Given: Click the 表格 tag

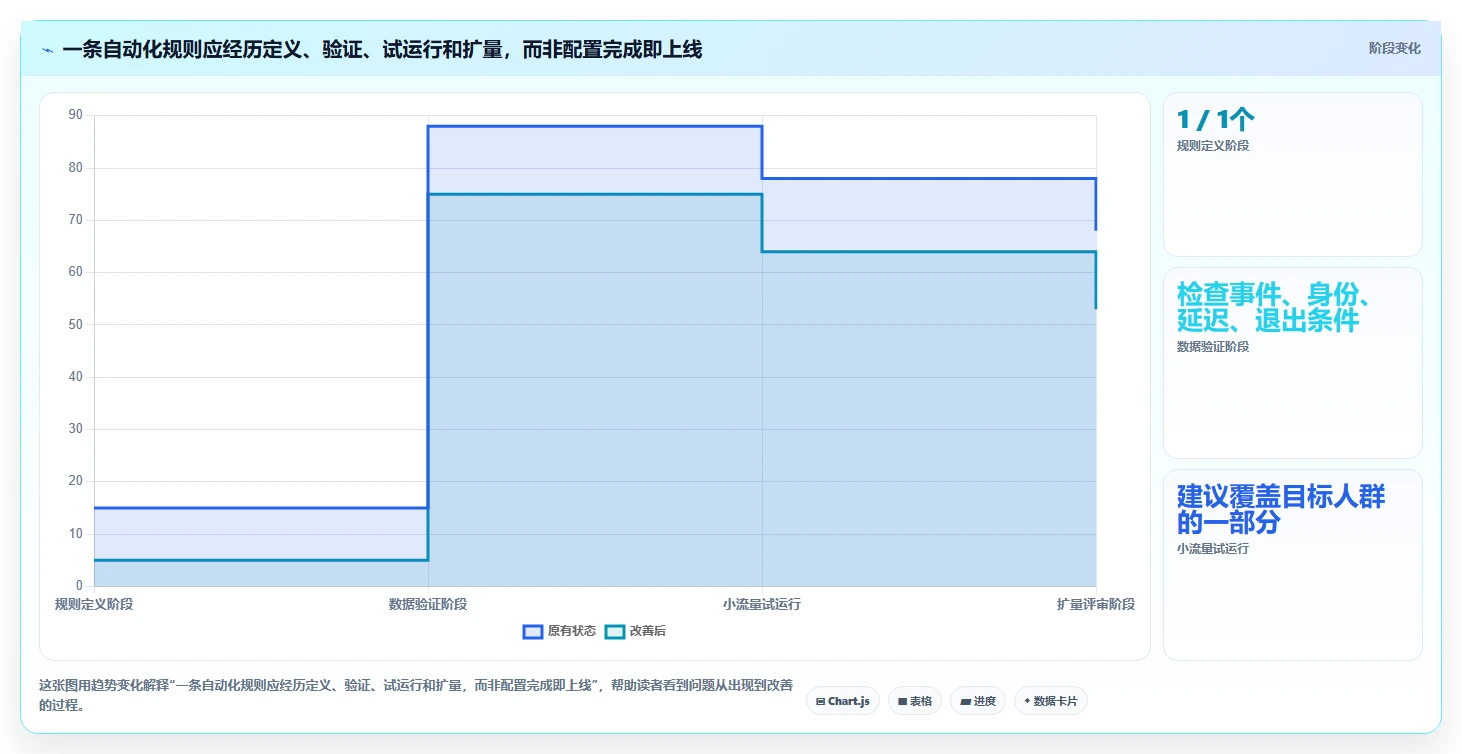Looking at the screenshot, I should [915, 701].
